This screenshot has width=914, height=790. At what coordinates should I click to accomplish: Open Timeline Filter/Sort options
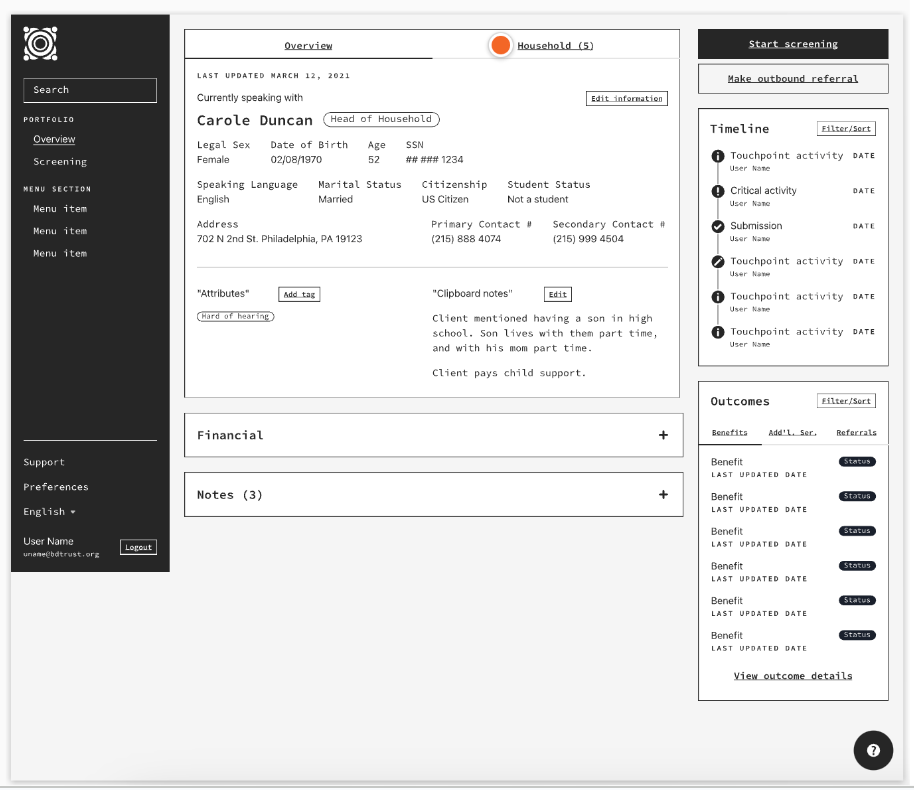coord(846,129)
